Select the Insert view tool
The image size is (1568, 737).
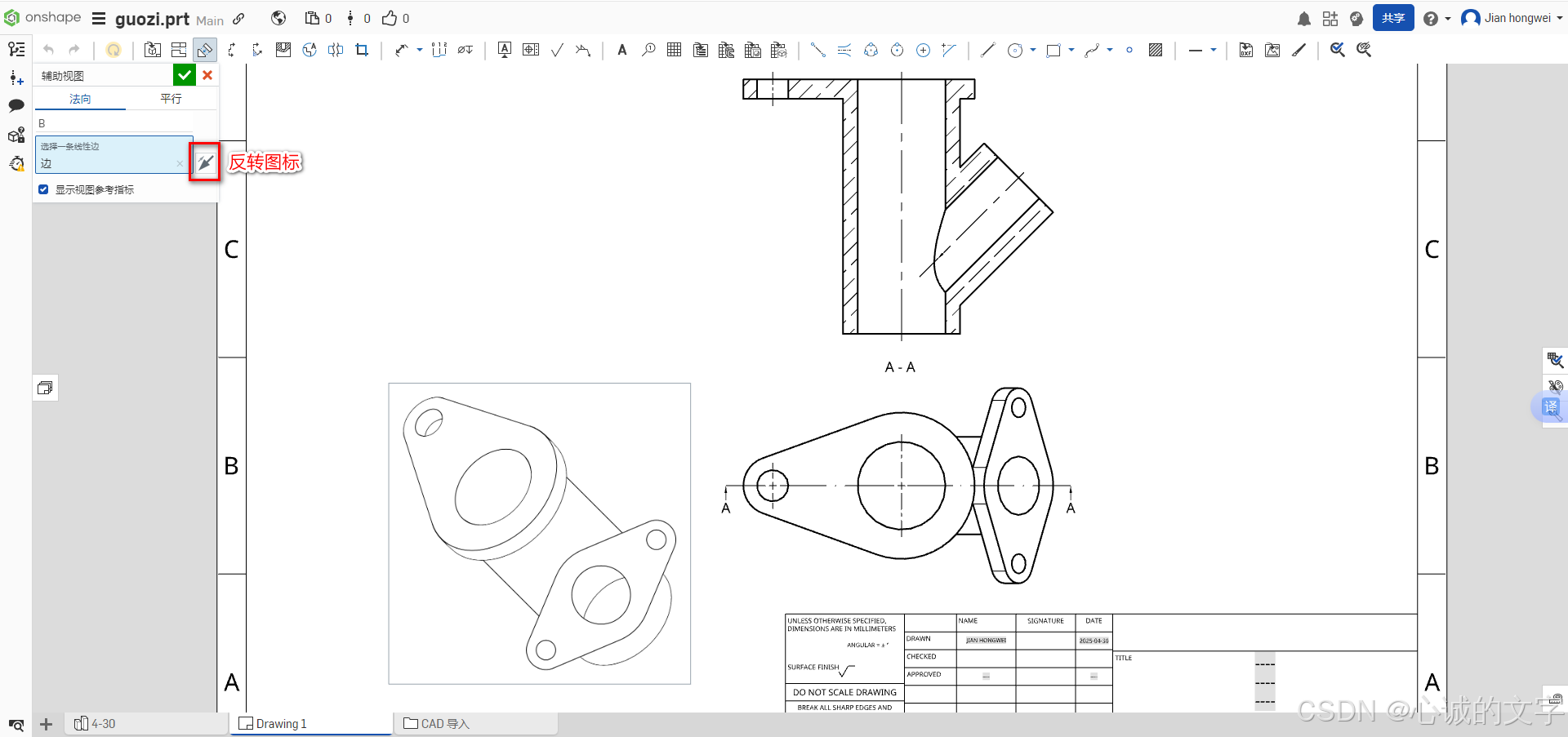(153, 50)
